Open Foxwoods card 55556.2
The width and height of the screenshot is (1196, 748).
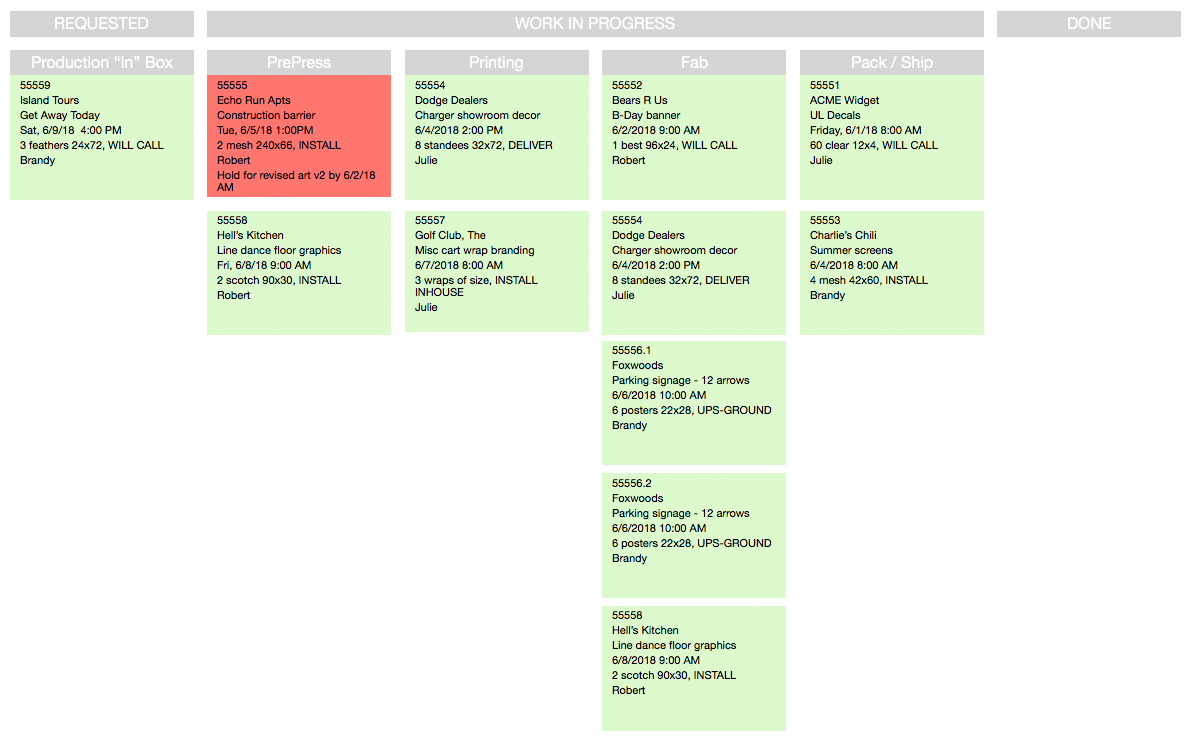click(x=694, y=535)
